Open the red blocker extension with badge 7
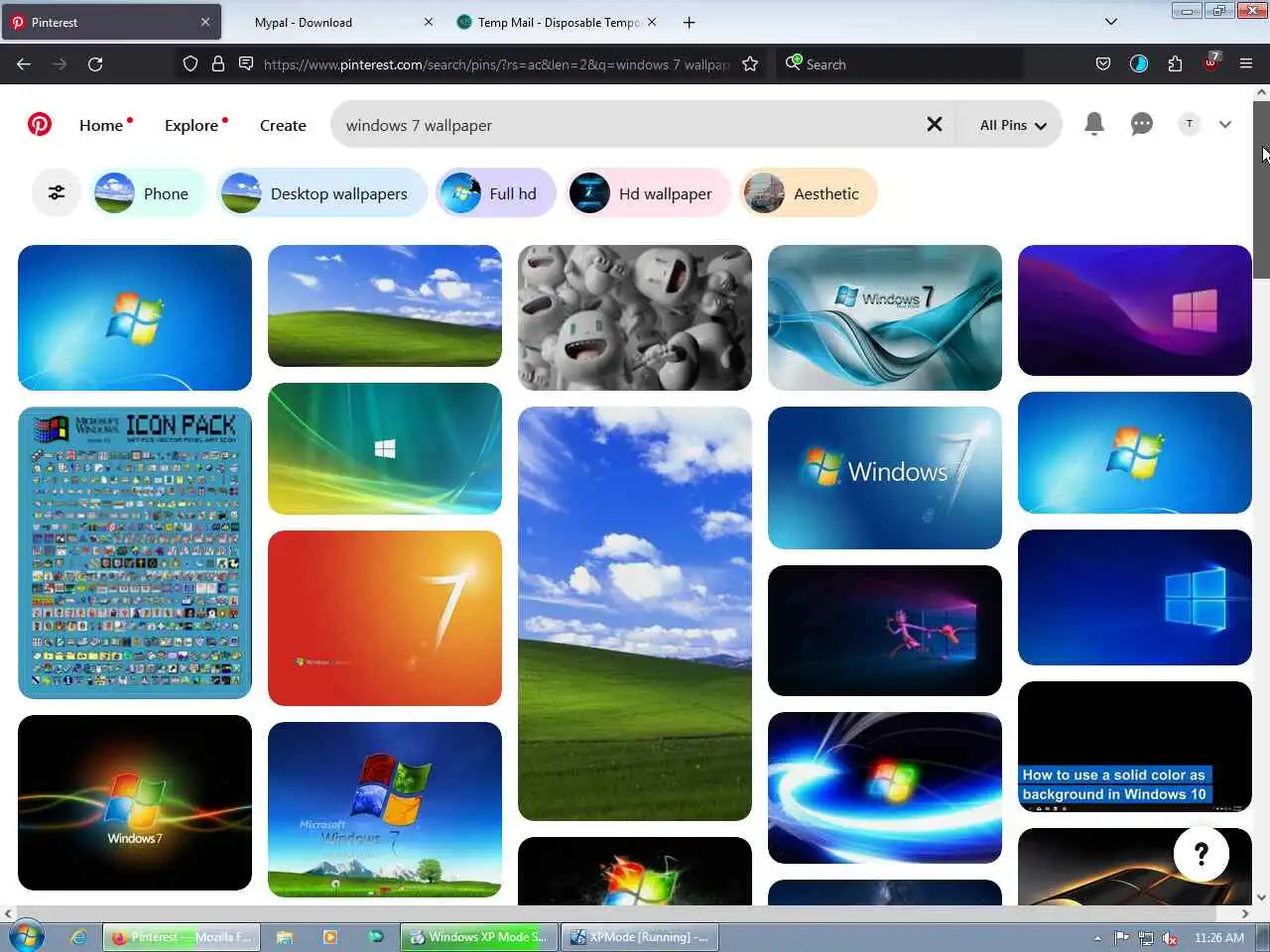1270x952 pixels. point(1211,61)
